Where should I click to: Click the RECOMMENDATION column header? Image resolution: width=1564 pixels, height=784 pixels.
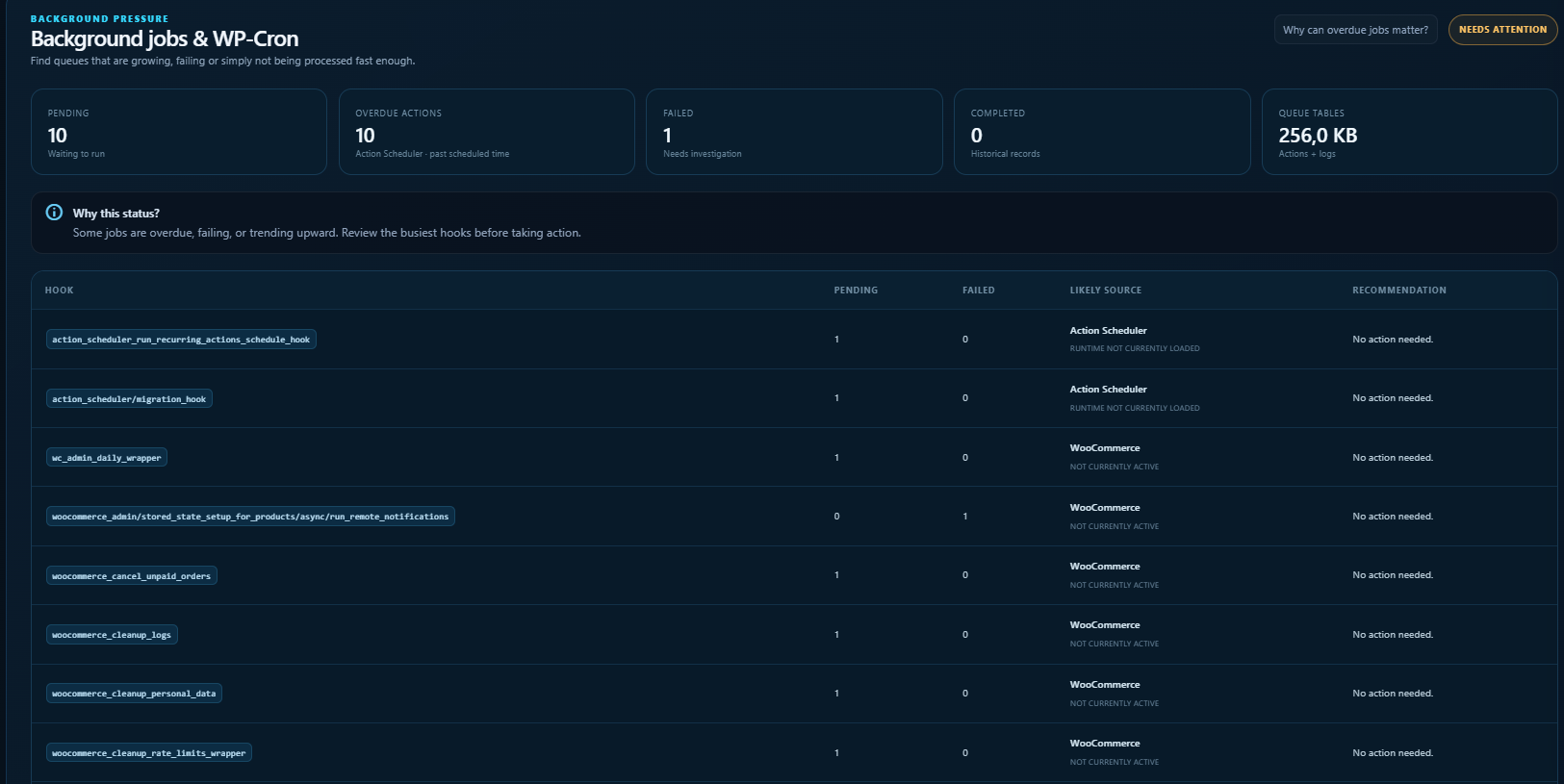[1399, 291]
